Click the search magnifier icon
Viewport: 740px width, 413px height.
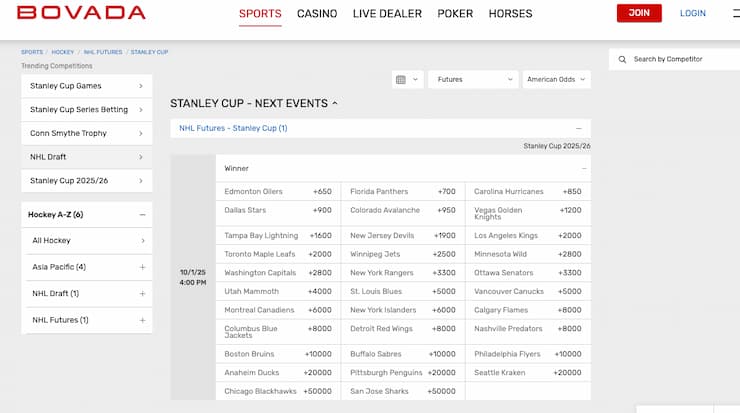tap(622, 59)
